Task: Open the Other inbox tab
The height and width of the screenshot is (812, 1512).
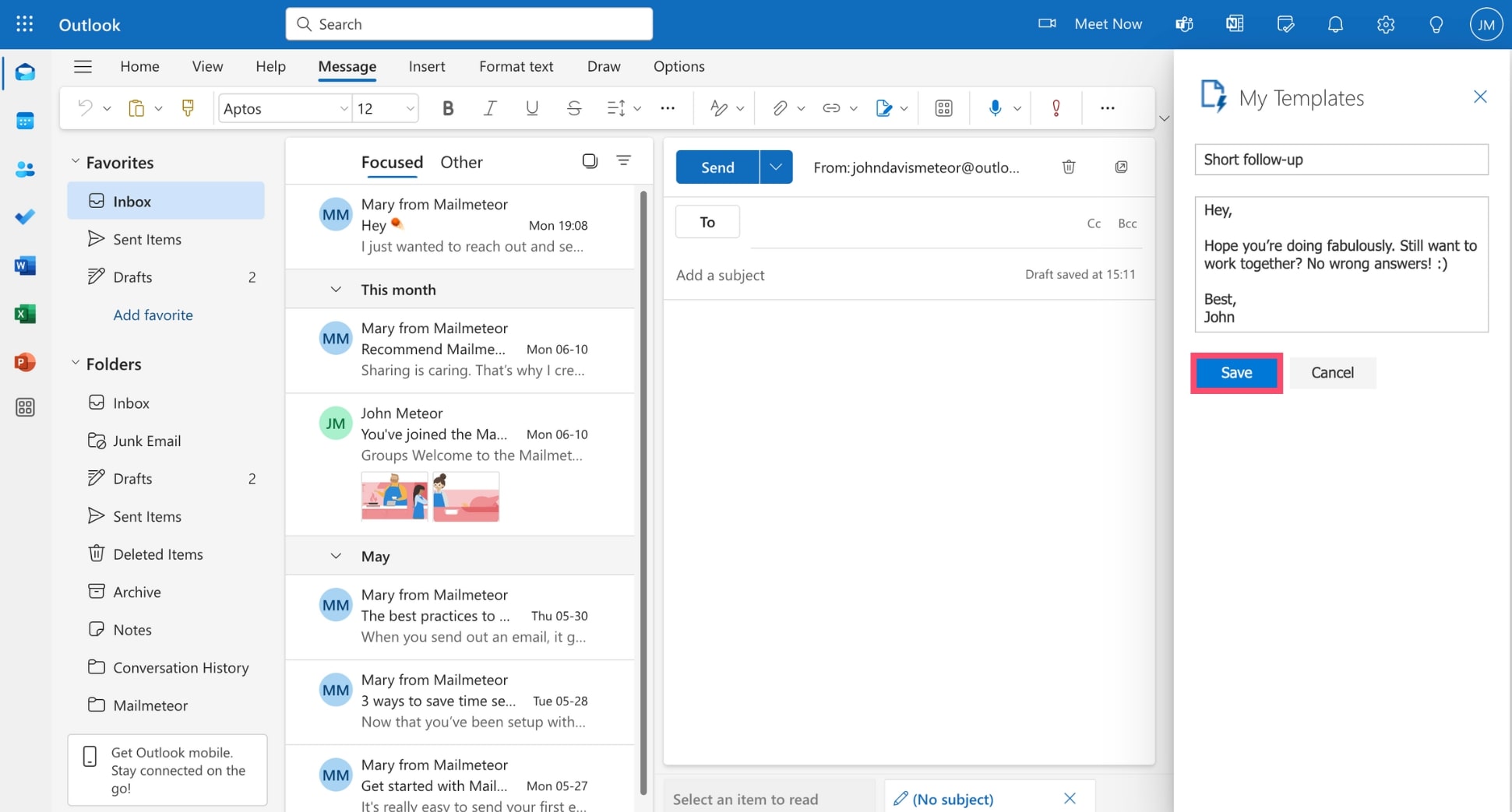Action: 461,162
